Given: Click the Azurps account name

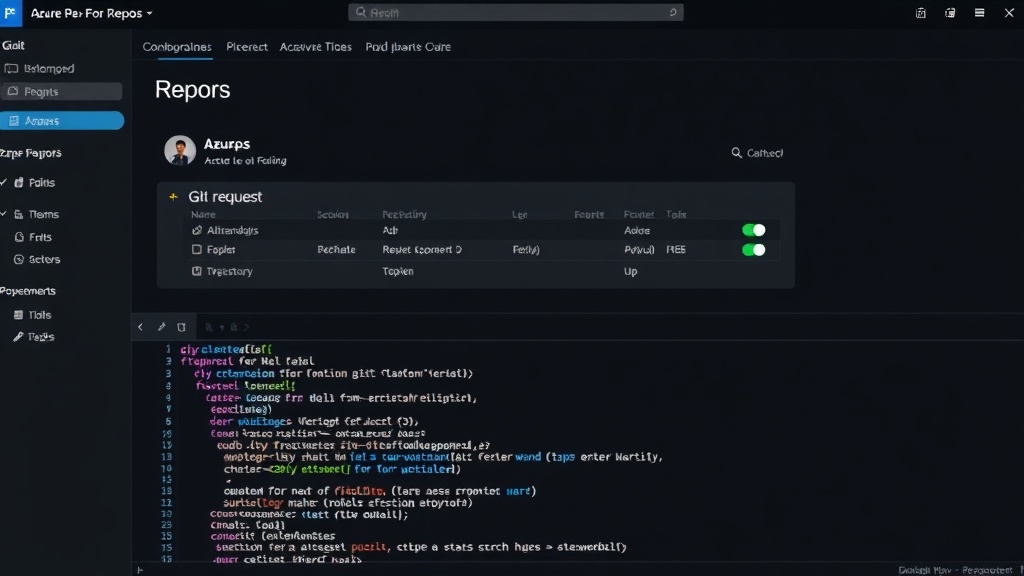Looking at the screenshot, I should pos(227,144).
